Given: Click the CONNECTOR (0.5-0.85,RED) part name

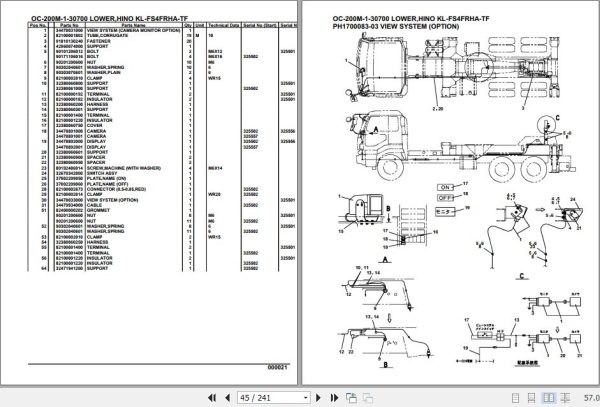Looking at the screenshot, I should click(116, 189).
